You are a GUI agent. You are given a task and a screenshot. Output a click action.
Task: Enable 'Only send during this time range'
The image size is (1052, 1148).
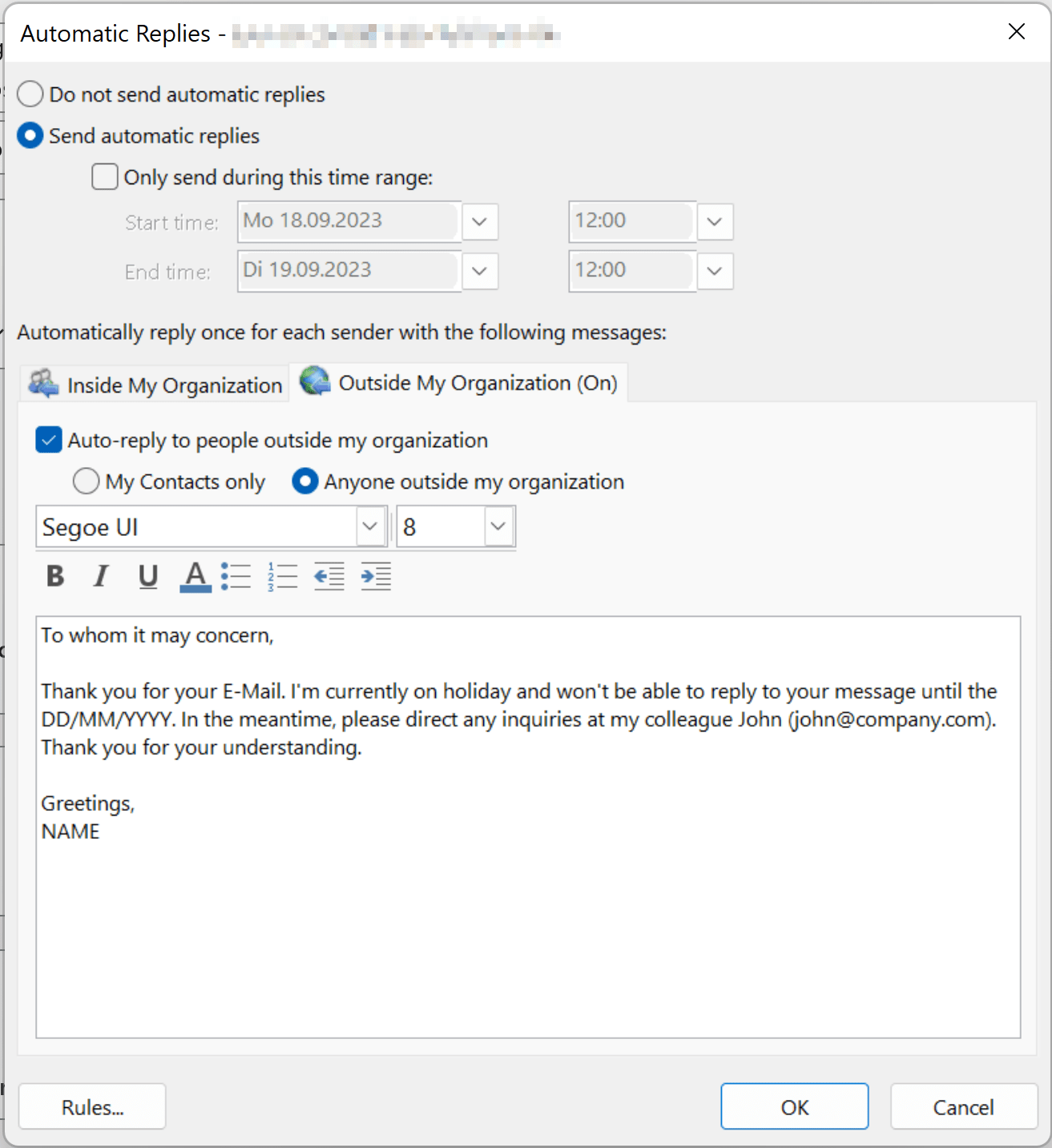pos(104,176)
